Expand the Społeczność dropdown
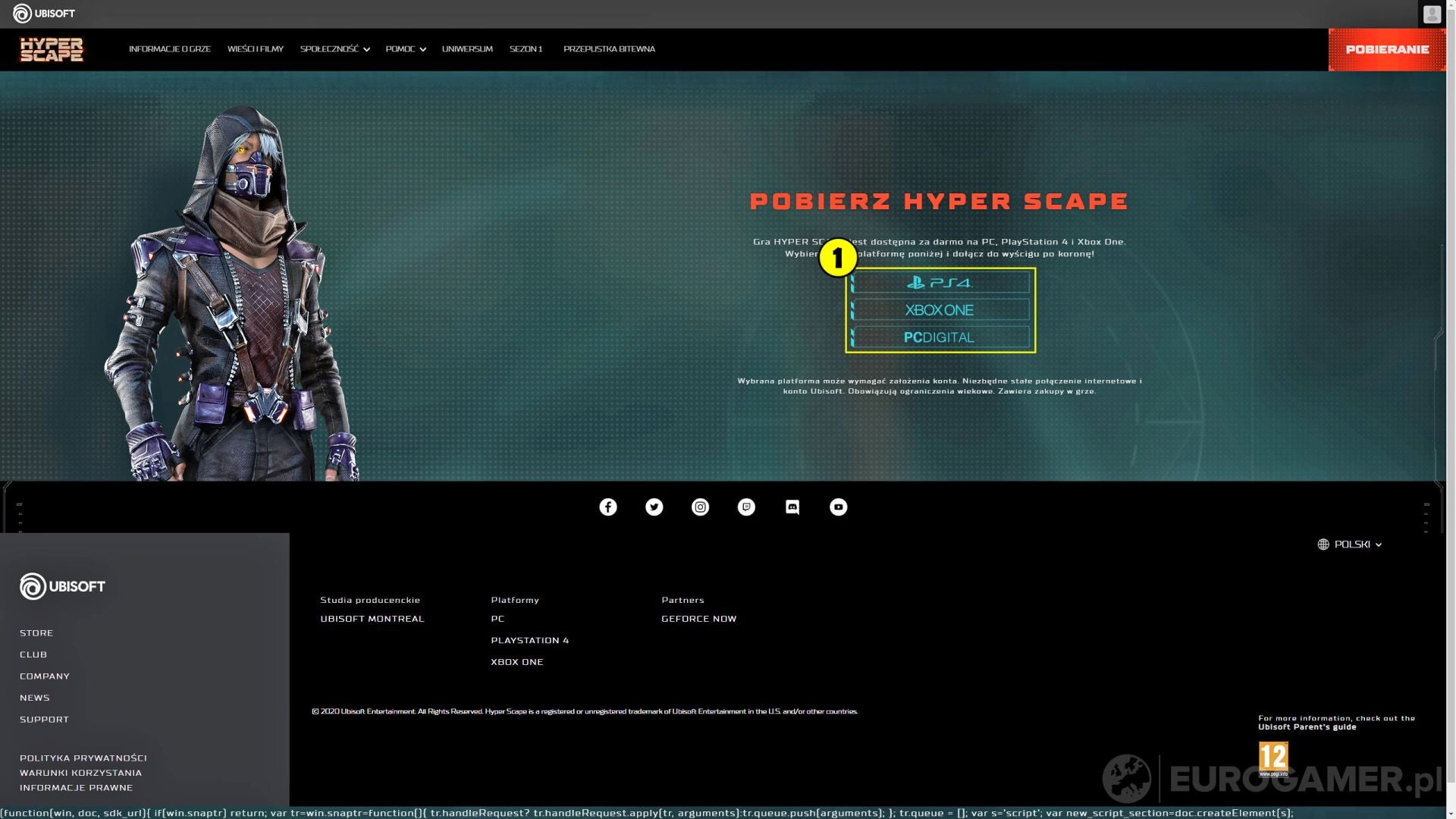The height and width of the screenshot is (819, 1456). tap(335, 49)
